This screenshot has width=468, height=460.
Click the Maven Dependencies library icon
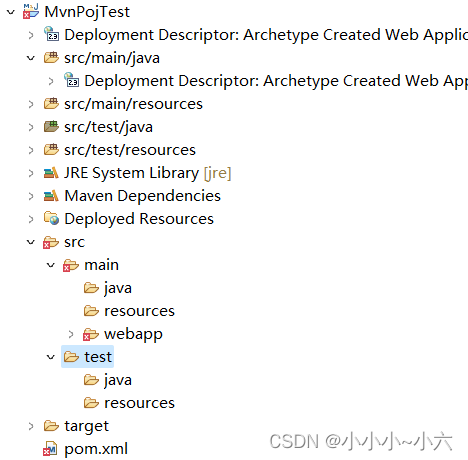point(51,196)
